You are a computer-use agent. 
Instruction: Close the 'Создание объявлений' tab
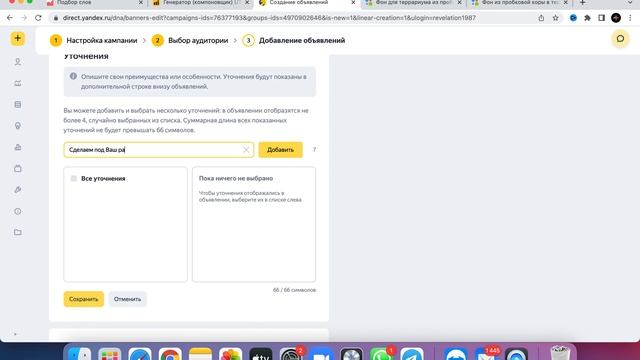353,2
